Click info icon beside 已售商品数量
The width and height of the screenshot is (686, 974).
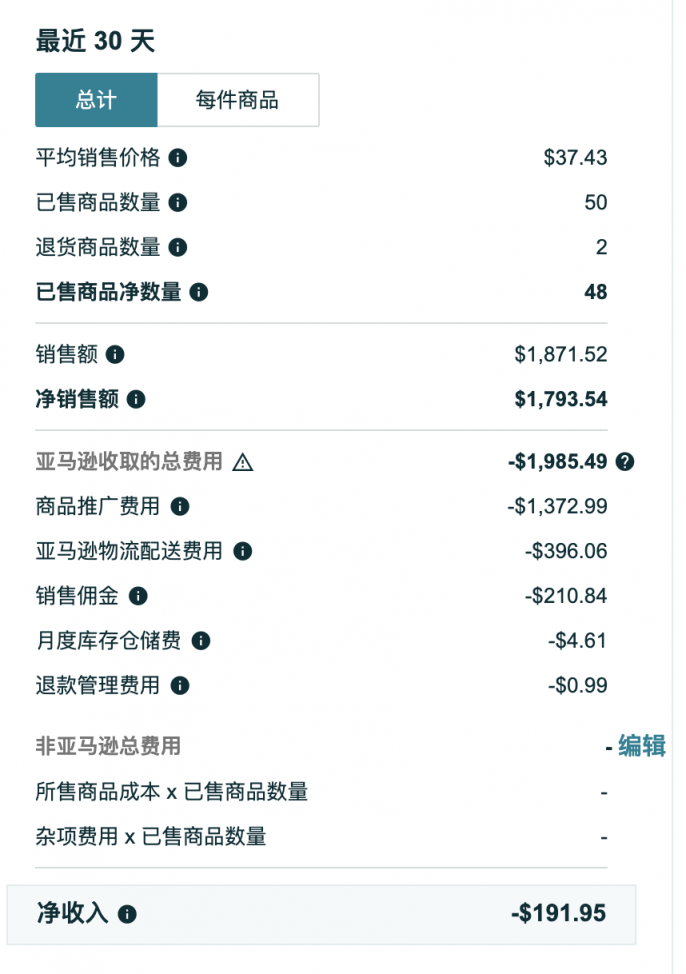click(x=178, y=203)
